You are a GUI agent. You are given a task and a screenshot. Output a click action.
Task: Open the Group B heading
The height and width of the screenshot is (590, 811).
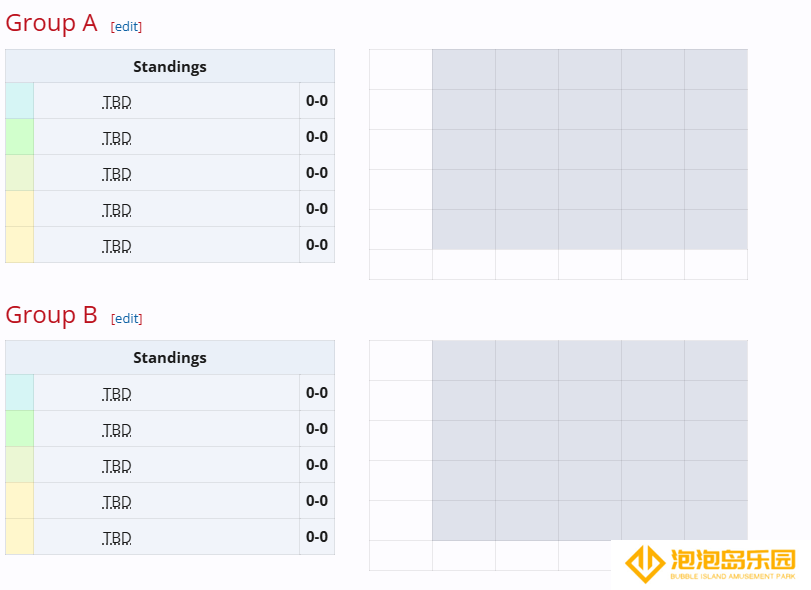pos(51,315)
